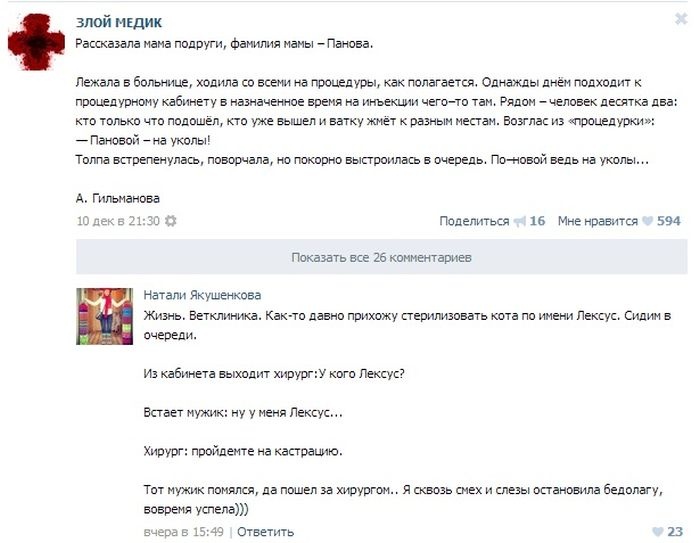The width and height of the screenshot is (700, 543).
Task: Click the Поделиться share link
Action: click(x=474, y=221)
